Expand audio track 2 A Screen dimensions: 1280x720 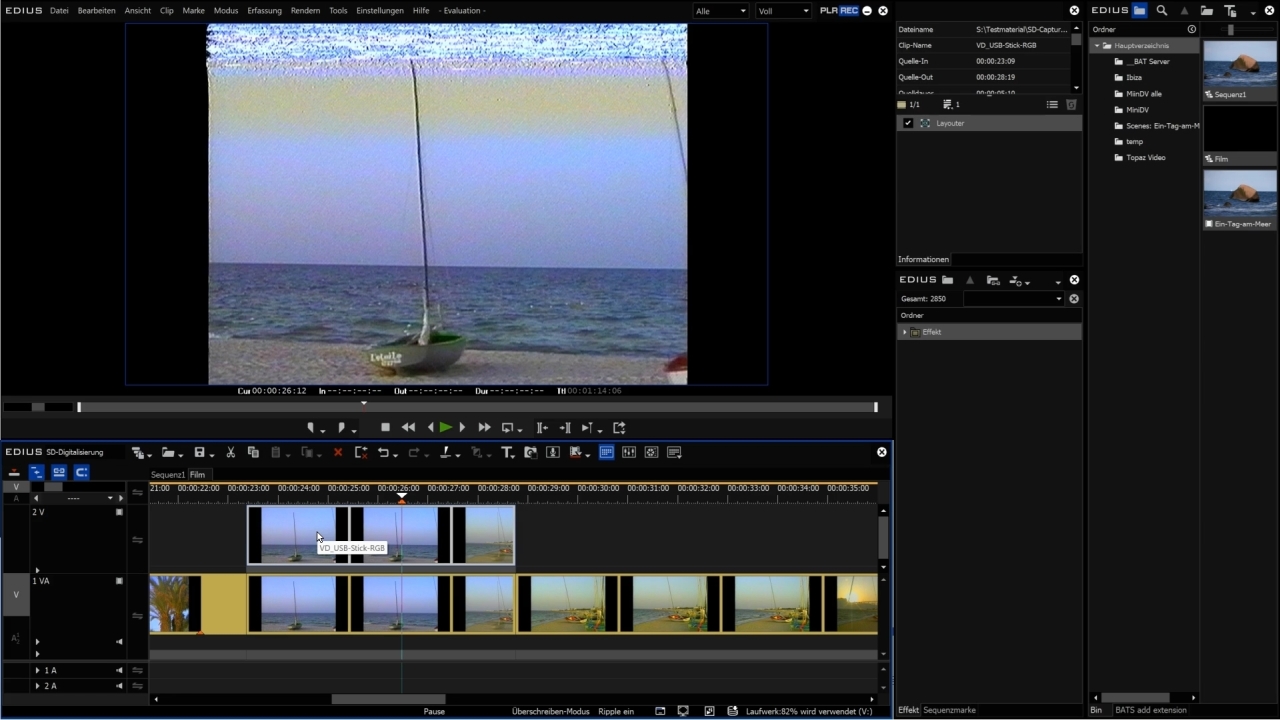[38, 686]
